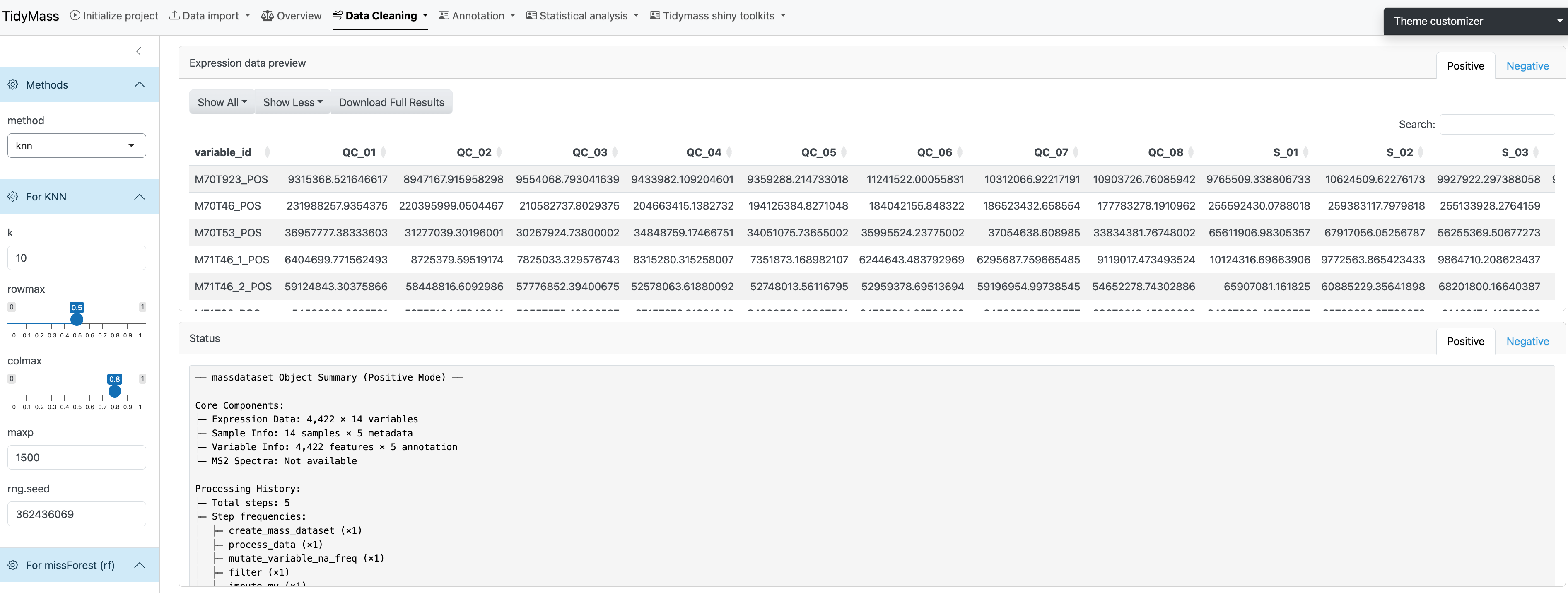The image size is (1568, 593).
Task: Click the Tidymass shiny toolkits icon
Action: pyautogui.click(x=655, y=15)
